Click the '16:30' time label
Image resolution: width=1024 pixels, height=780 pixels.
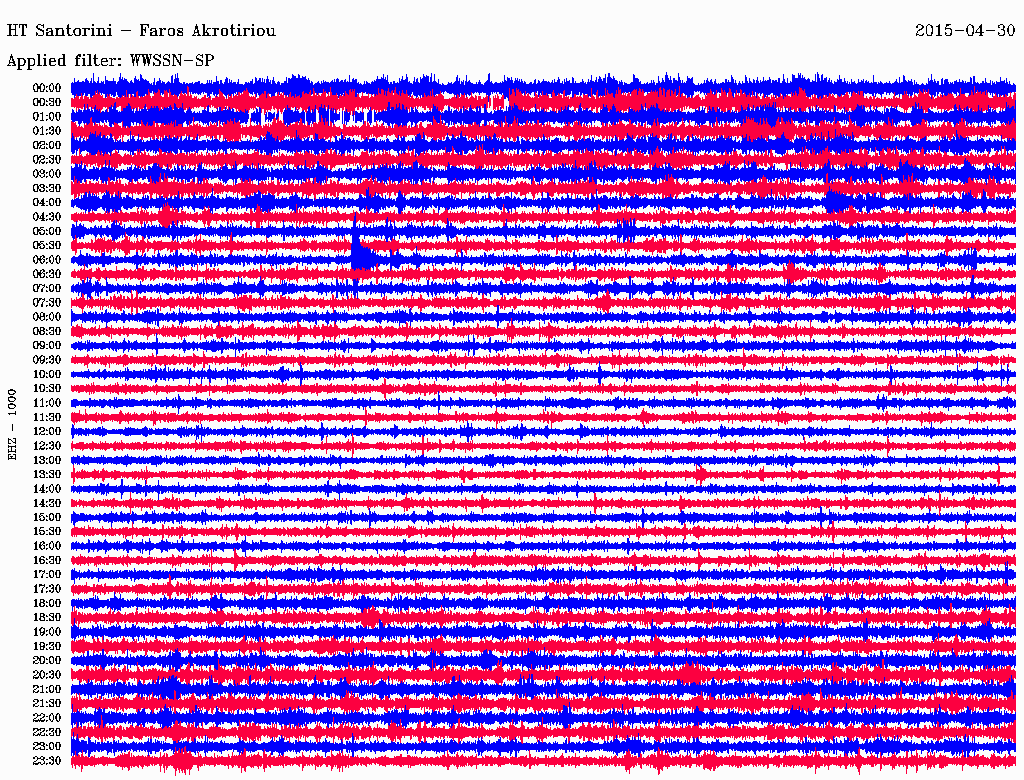coord(47,561)
